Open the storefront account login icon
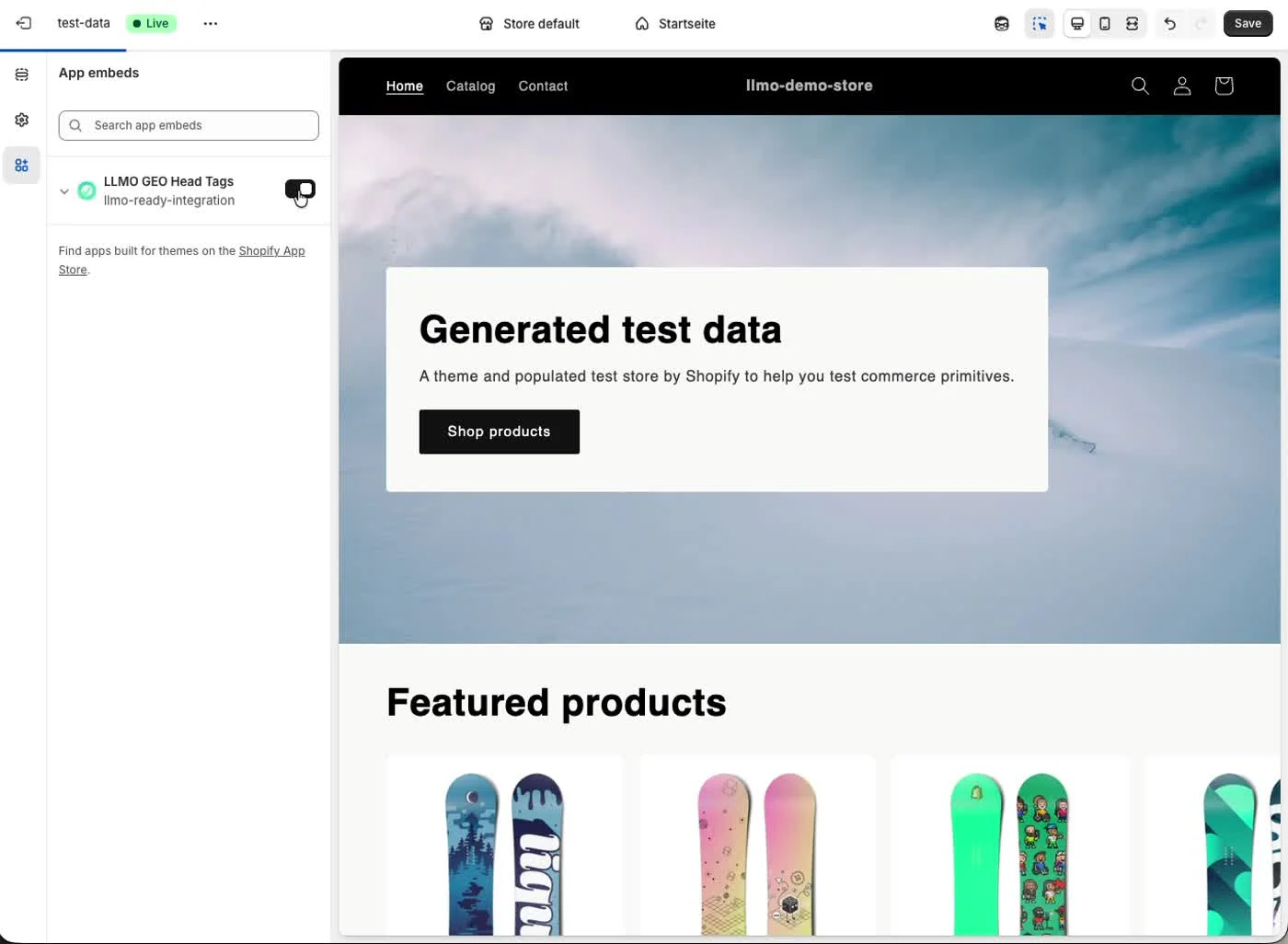The height and width of the screenshot is (944, 1288). [1182, 86]
